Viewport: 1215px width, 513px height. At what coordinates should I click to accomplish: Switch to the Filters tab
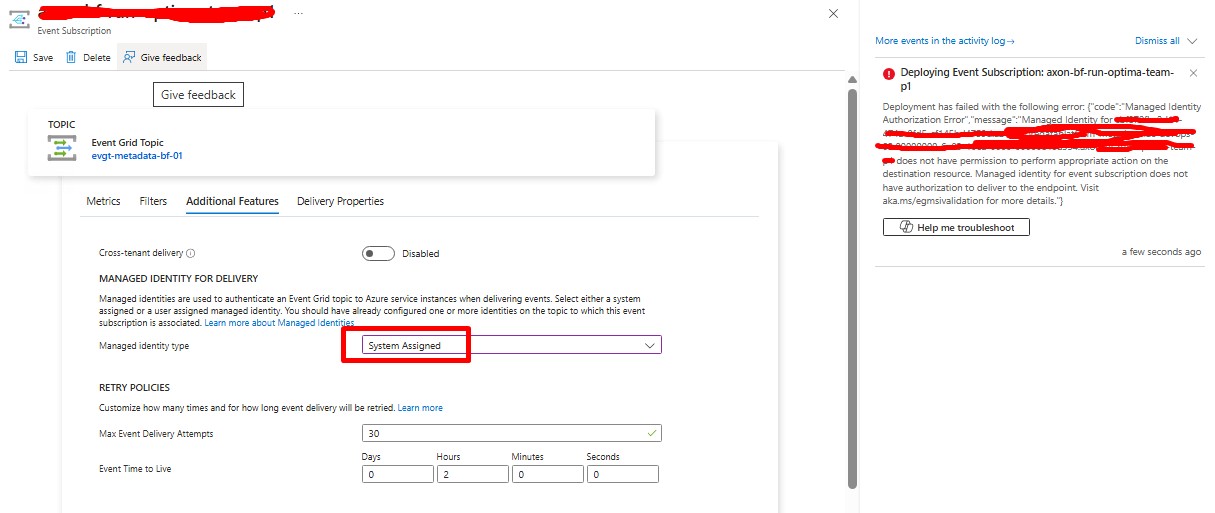tap(153, 201)
